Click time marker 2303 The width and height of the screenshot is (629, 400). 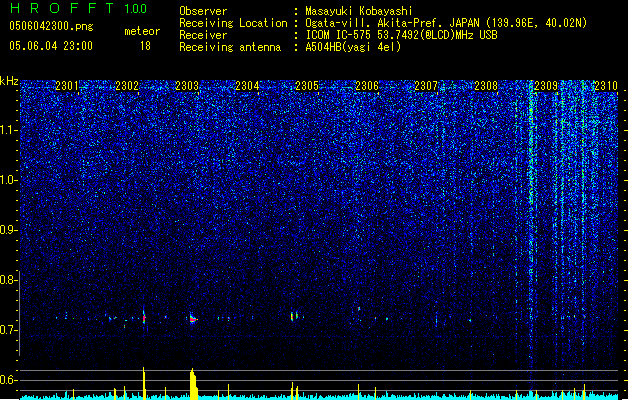(x=187, y=85)
